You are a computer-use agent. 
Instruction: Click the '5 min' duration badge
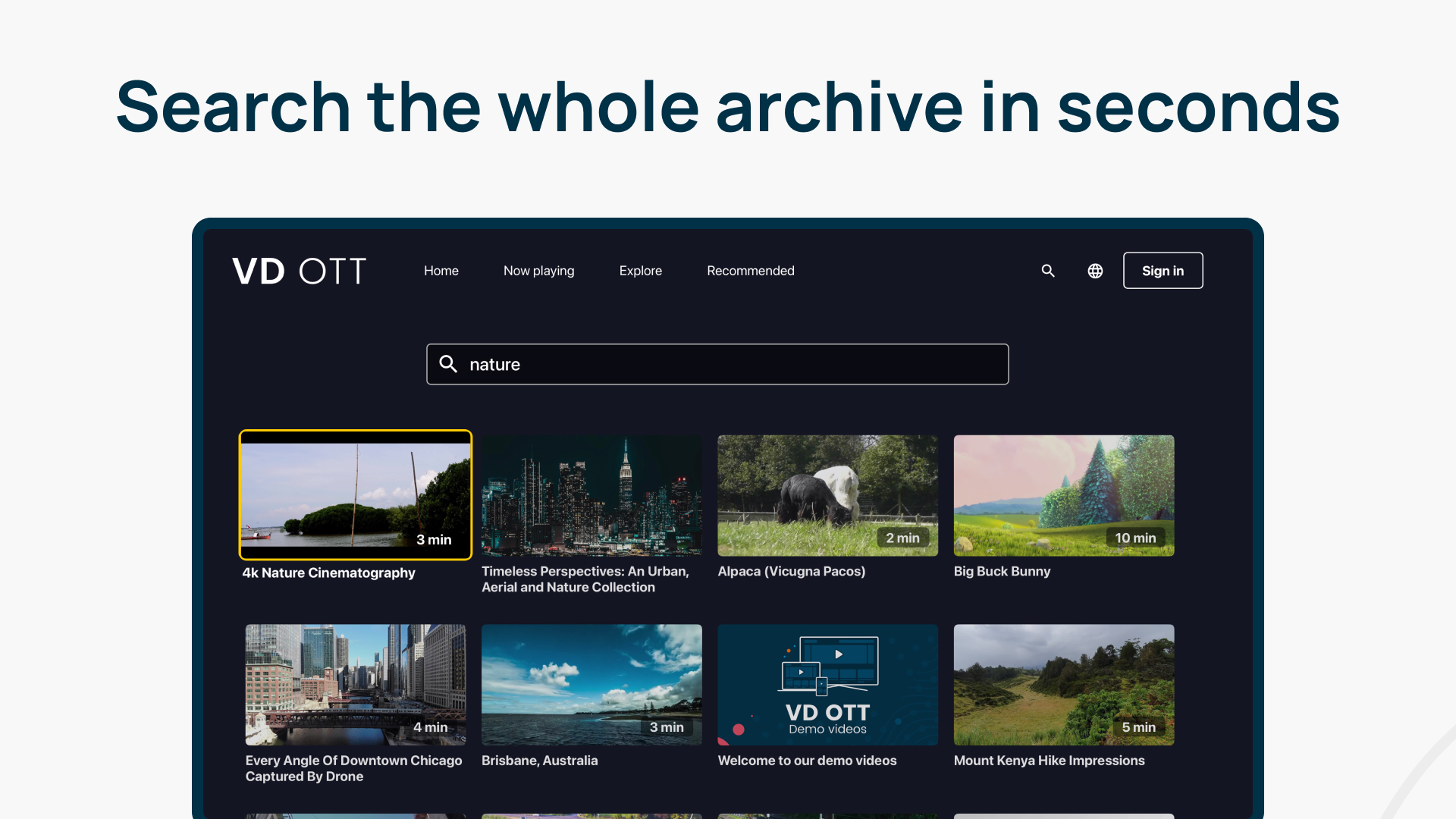[x=1139, y=727]
